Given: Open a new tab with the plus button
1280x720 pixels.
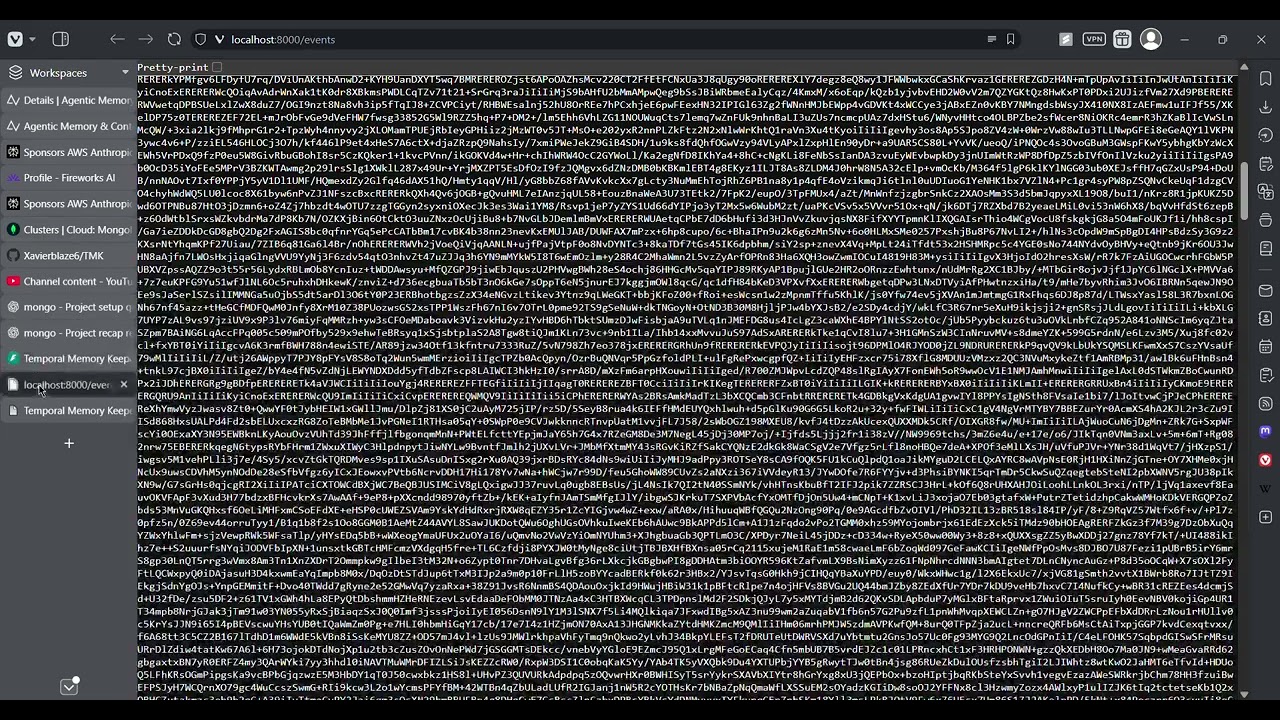Looking at the screenshot, I should pos(69,443).
